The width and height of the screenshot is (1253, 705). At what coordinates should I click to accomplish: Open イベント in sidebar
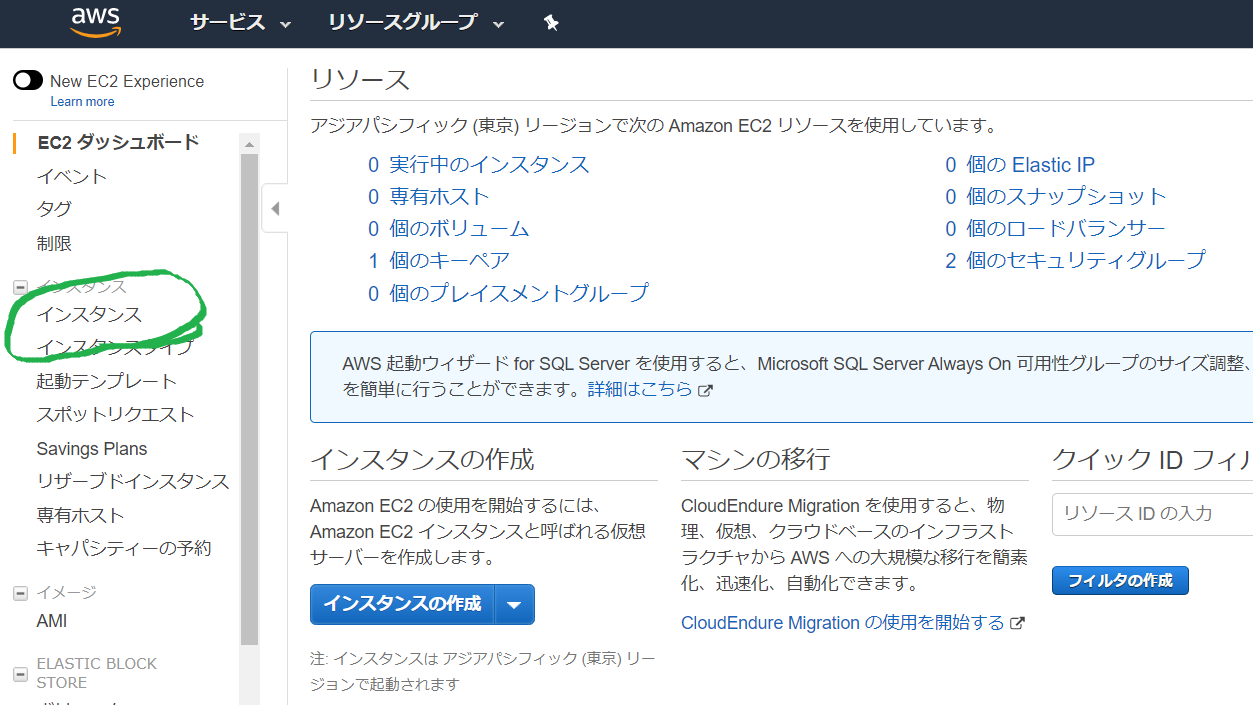tap(72, 176)
